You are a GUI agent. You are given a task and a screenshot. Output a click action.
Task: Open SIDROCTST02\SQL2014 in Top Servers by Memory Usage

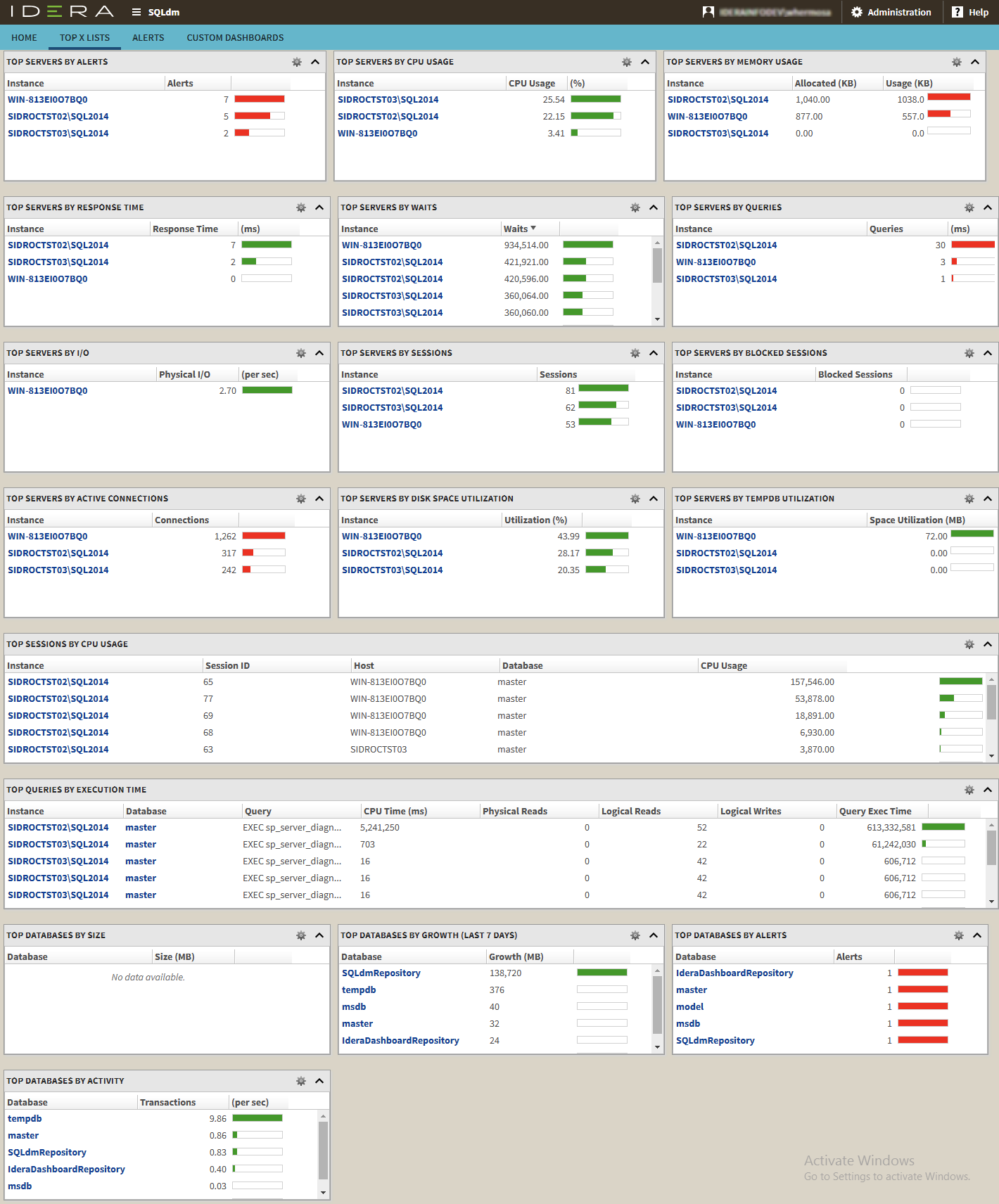tap(718, 100)
